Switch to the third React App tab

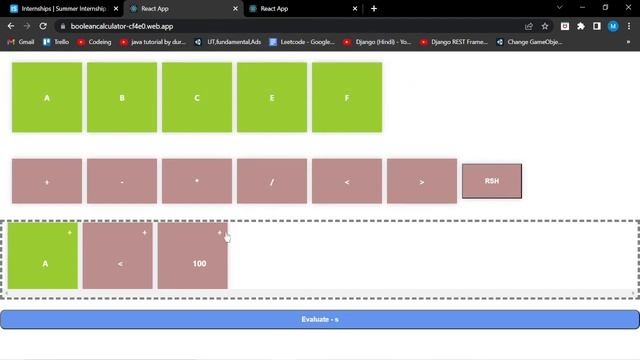(x=302, y=9)
